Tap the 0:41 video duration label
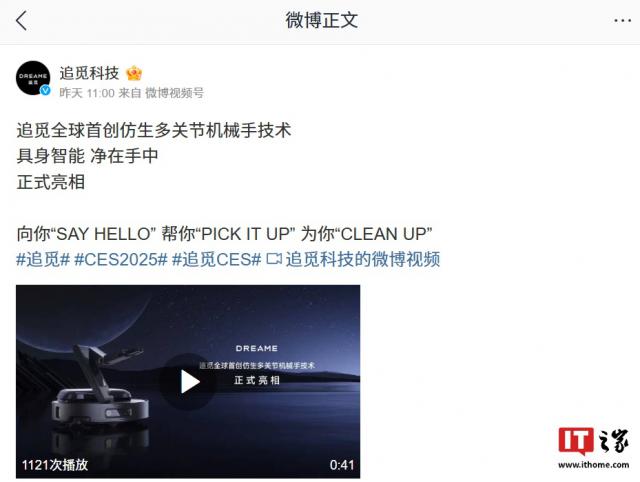This screenshot has height=482, width=640. tap(342, 465)
